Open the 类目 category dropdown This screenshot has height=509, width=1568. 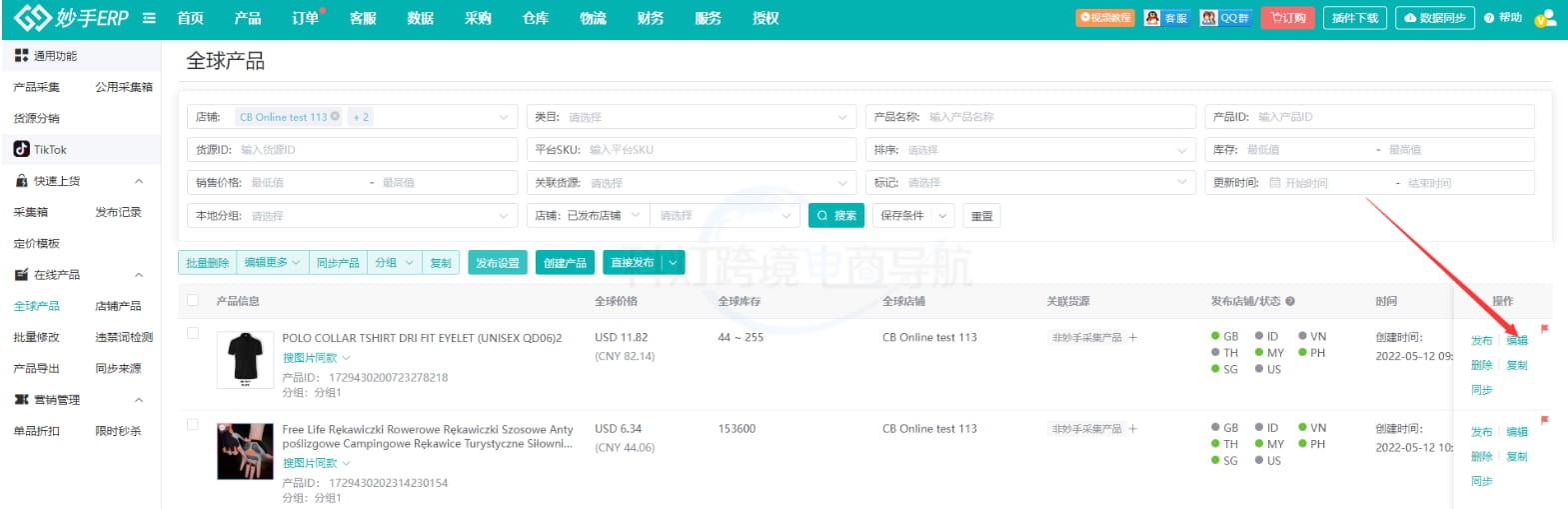[692, 117]
